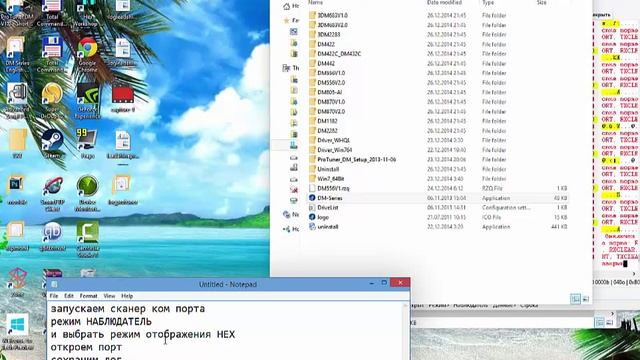The width and height of the screenshot is (640, 360).
Task: Sort Explorer by Type column header
Action: 488,2
